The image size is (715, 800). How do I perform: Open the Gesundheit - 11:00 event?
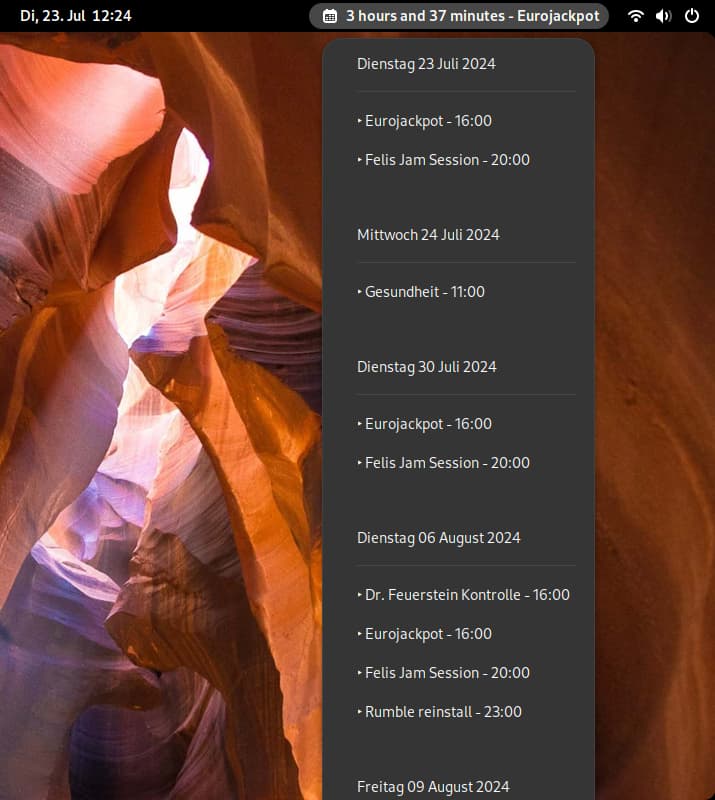click(421, 292)
